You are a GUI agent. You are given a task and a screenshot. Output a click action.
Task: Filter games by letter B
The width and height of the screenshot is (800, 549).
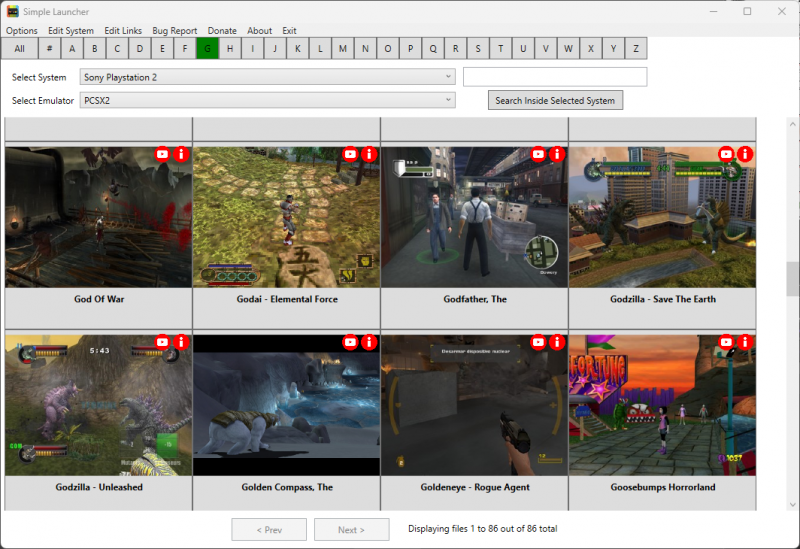point(94,48)
